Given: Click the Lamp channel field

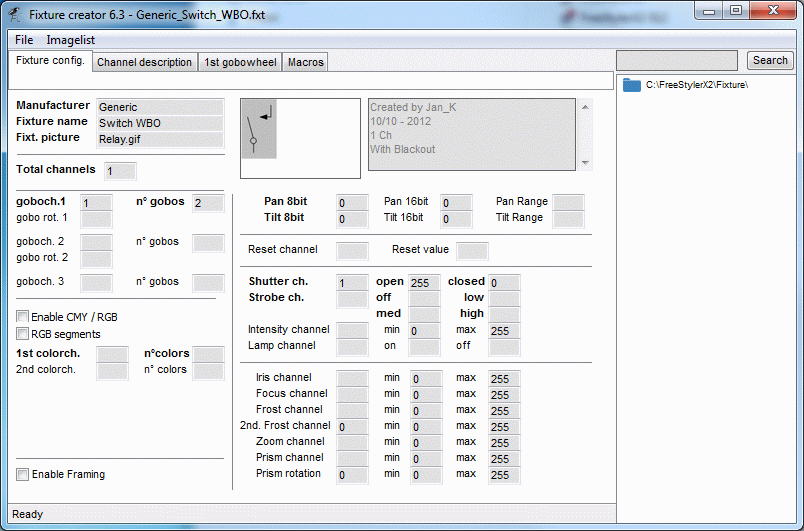Looking at the screenshot, I should click(x=352, y=348).
